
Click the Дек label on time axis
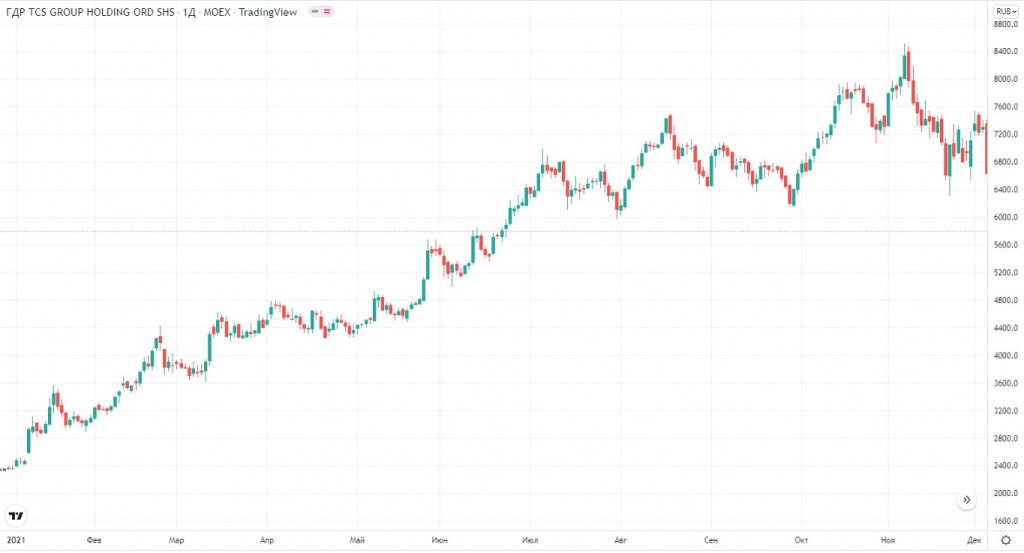[975, 539]
